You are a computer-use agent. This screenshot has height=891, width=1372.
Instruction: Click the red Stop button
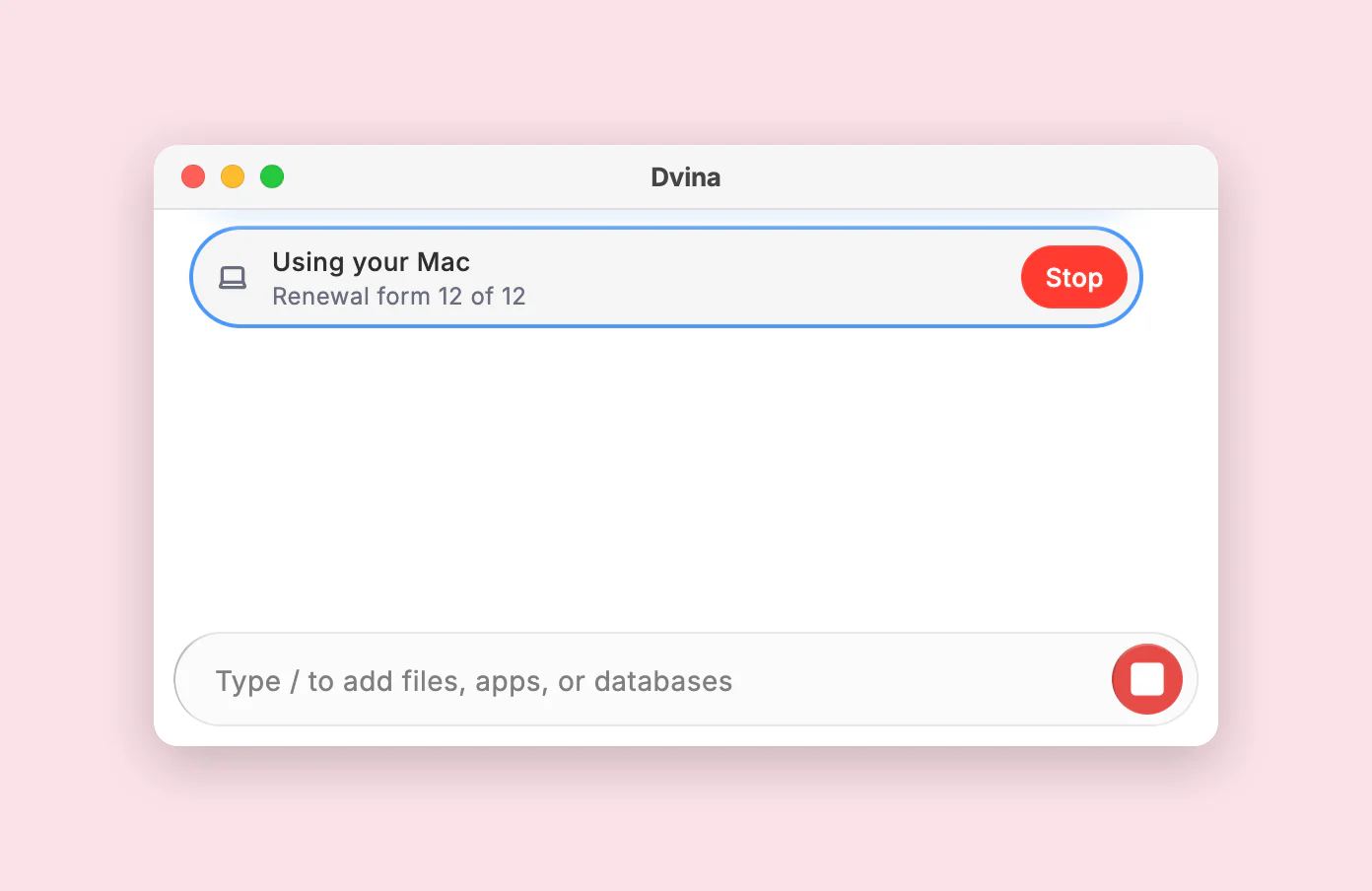coord(1073,277)
